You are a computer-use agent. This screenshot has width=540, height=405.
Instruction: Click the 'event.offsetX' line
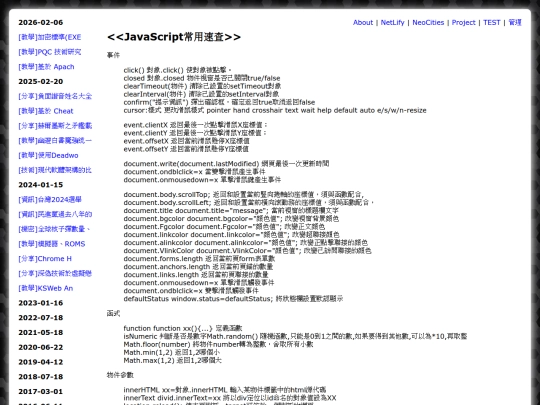[186, 141]
